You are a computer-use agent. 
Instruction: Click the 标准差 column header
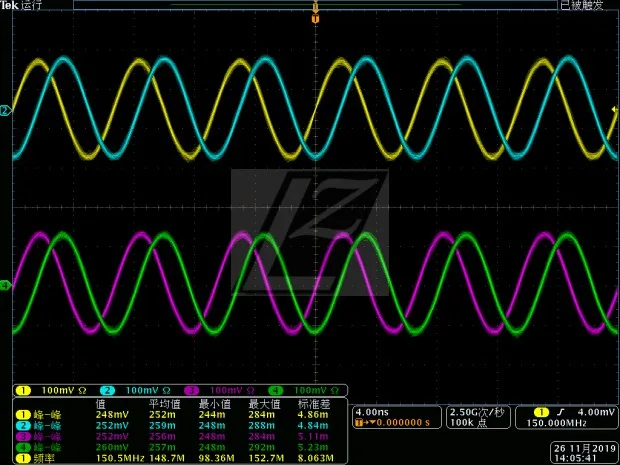[x=314, y=404]
